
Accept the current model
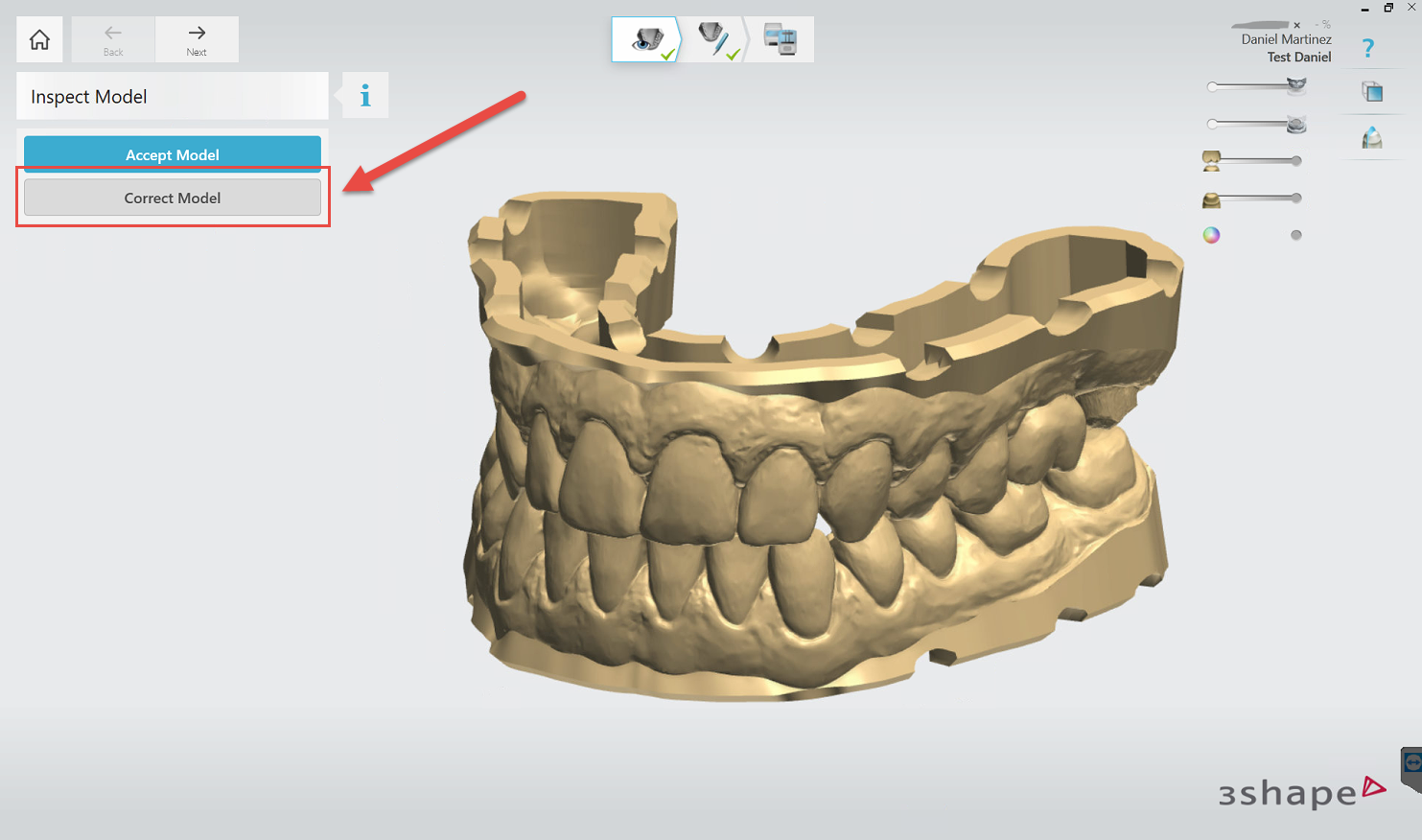coord(173,153)
